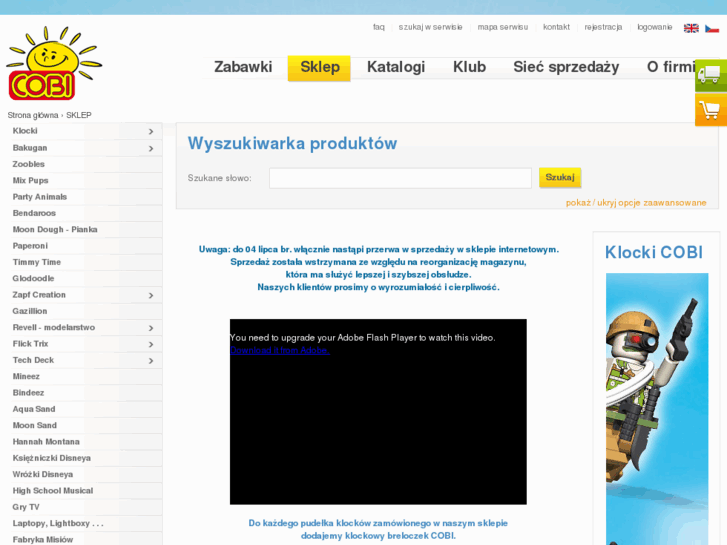The image size is (727, 545).
Task: Open szukaj w serwisie link
Action: pyautogui.click(x=430, y=27)
